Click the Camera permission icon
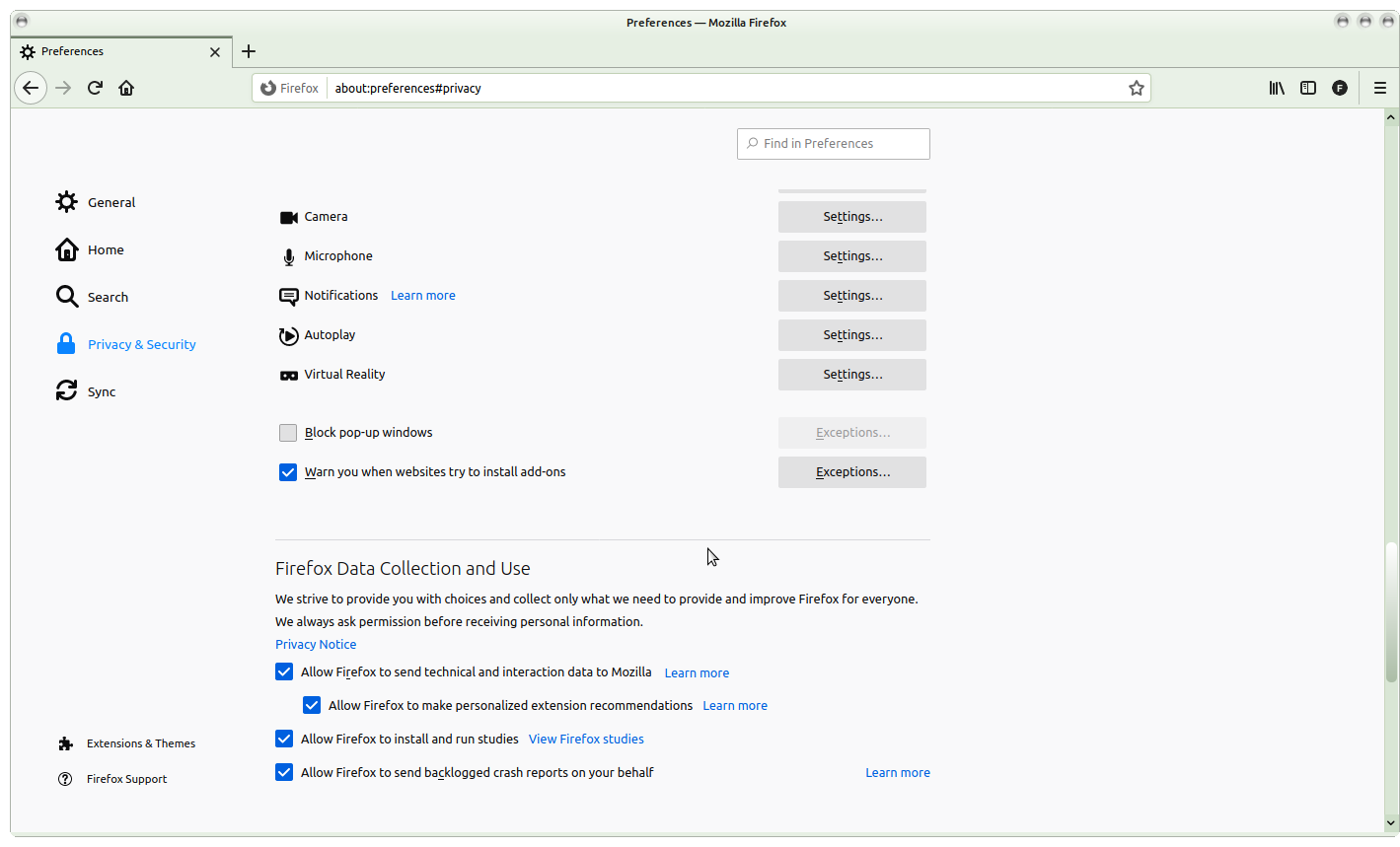The width and height of the screenshot is (1400, 847). [289, 217]
